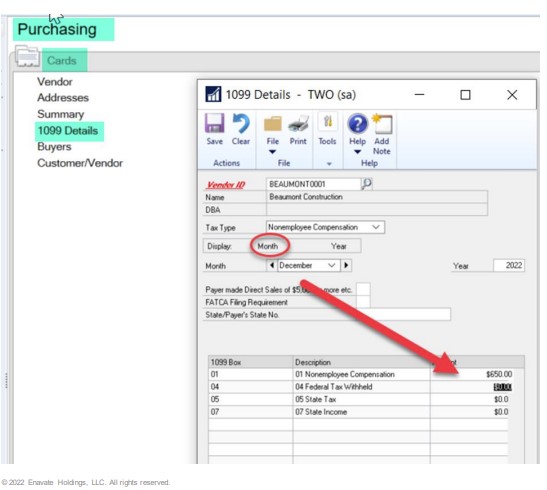This screenshot has height=490, width=547.
Task: Save the 1099 Details record
Action: coord(214,129)
